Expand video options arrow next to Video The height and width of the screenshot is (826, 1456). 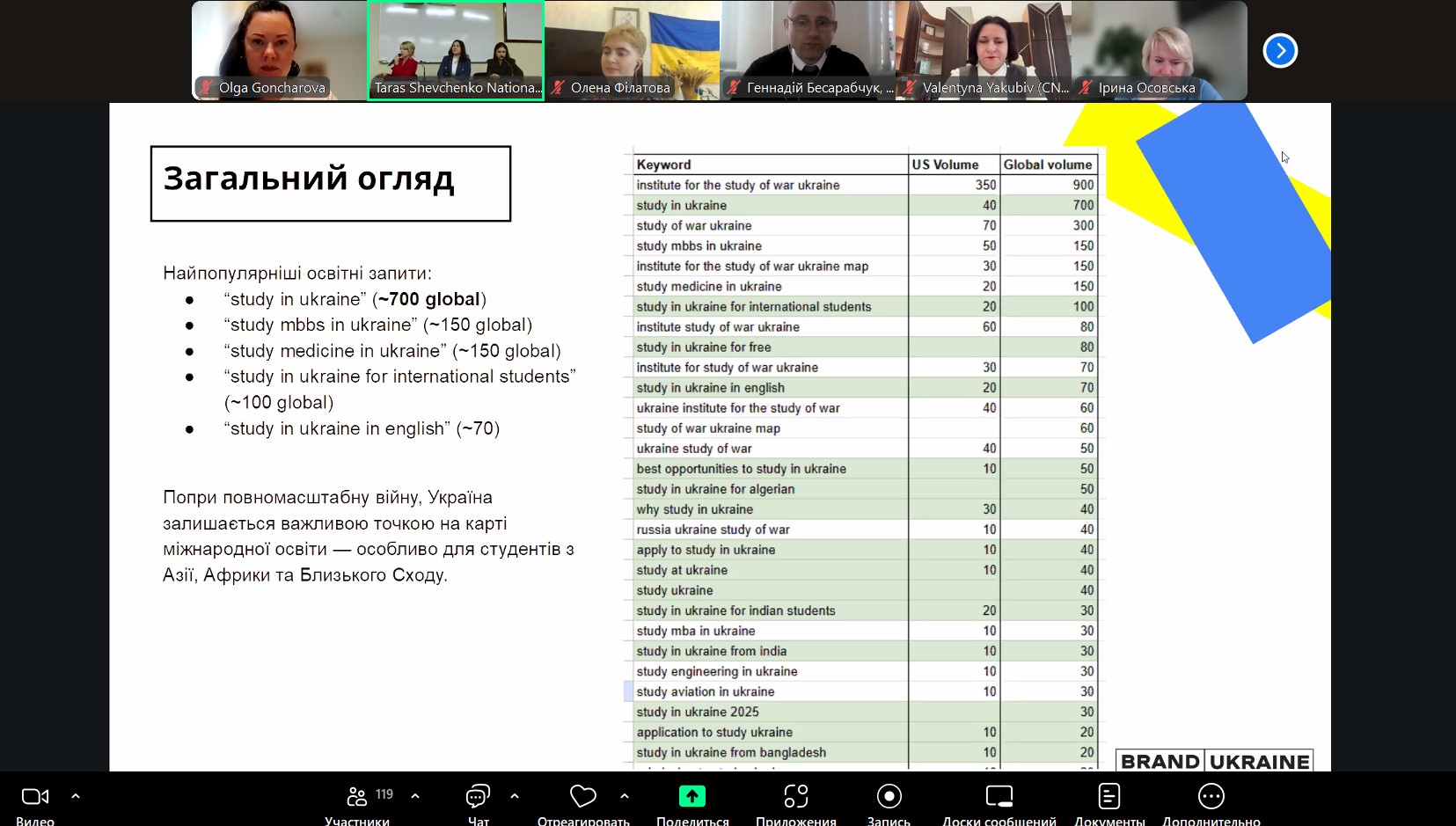(x=76, y=796)
